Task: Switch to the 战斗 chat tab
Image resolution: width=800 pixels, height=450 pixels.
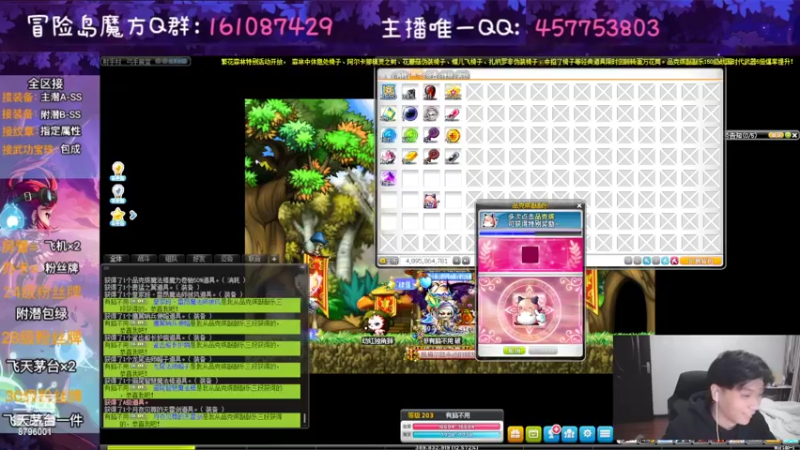Action: (144, 259)
